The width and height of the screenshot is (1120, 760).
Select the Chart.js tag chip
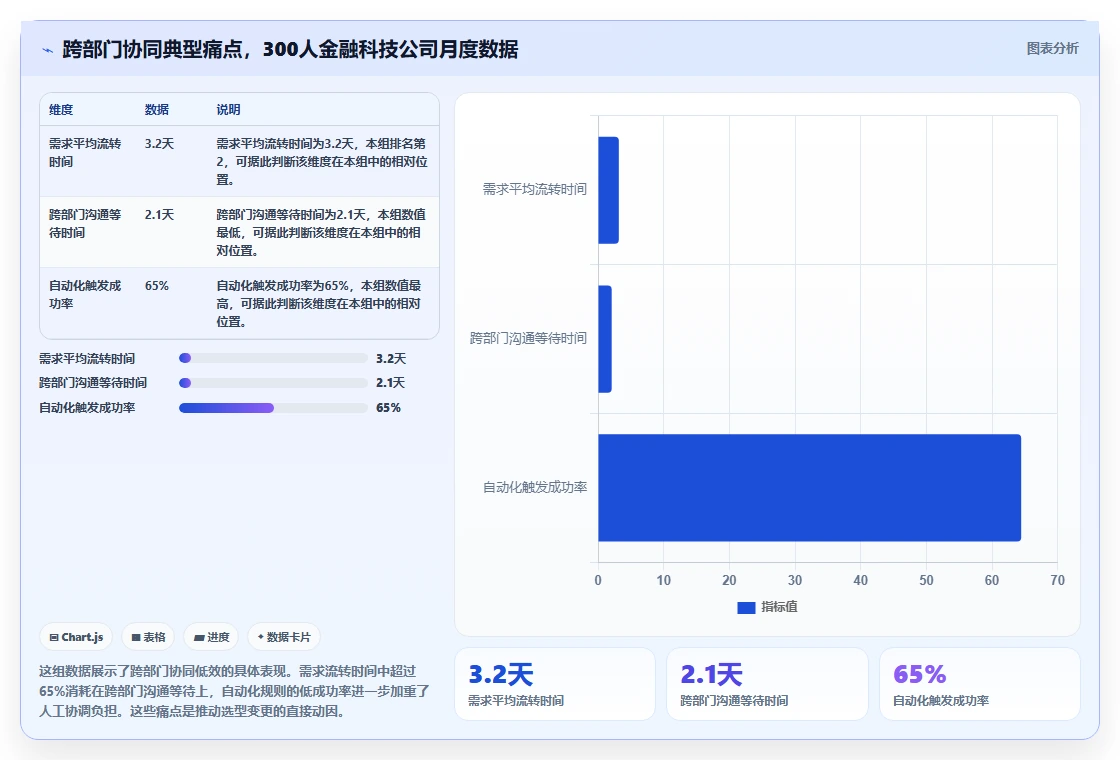pos(76,637)
